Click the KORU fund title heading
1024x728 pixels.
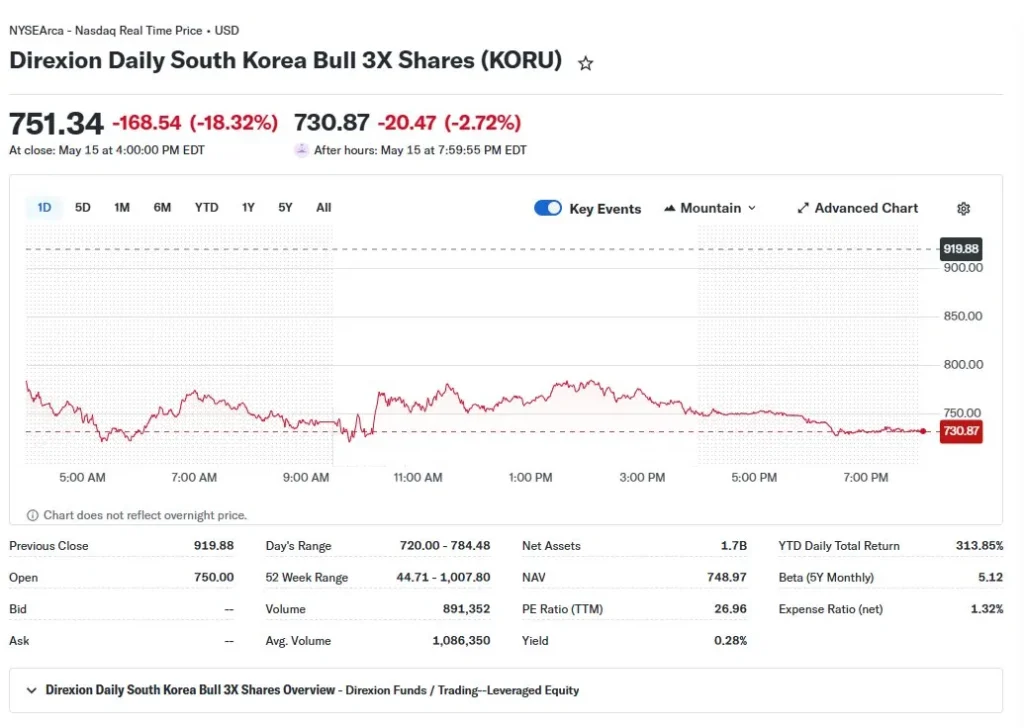coord(285,60)
